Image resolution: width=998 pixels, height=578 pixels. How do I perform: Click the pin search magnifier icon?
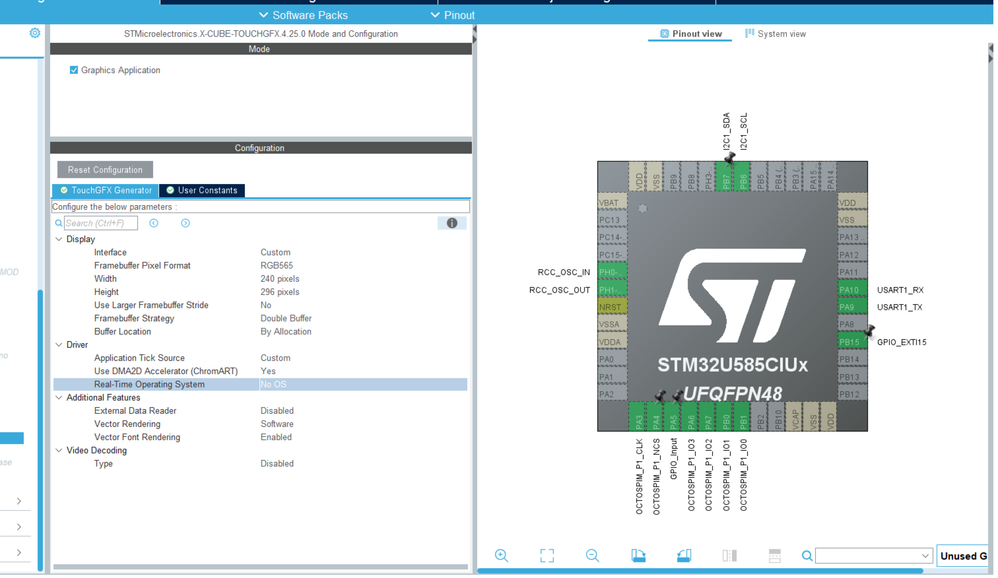[807, 556]
